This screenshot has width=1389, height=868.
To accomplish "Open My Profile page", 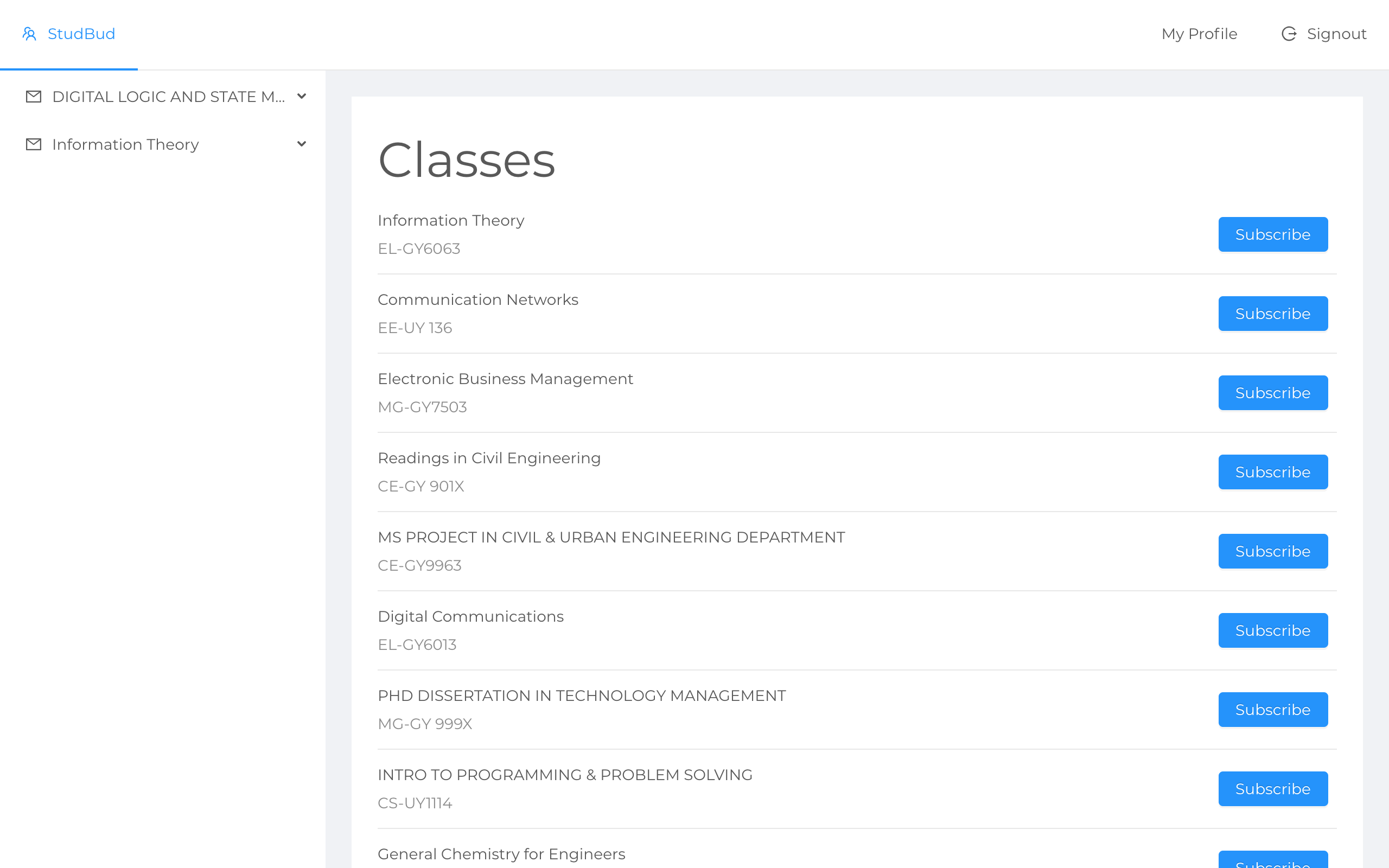I will 1199,34.
